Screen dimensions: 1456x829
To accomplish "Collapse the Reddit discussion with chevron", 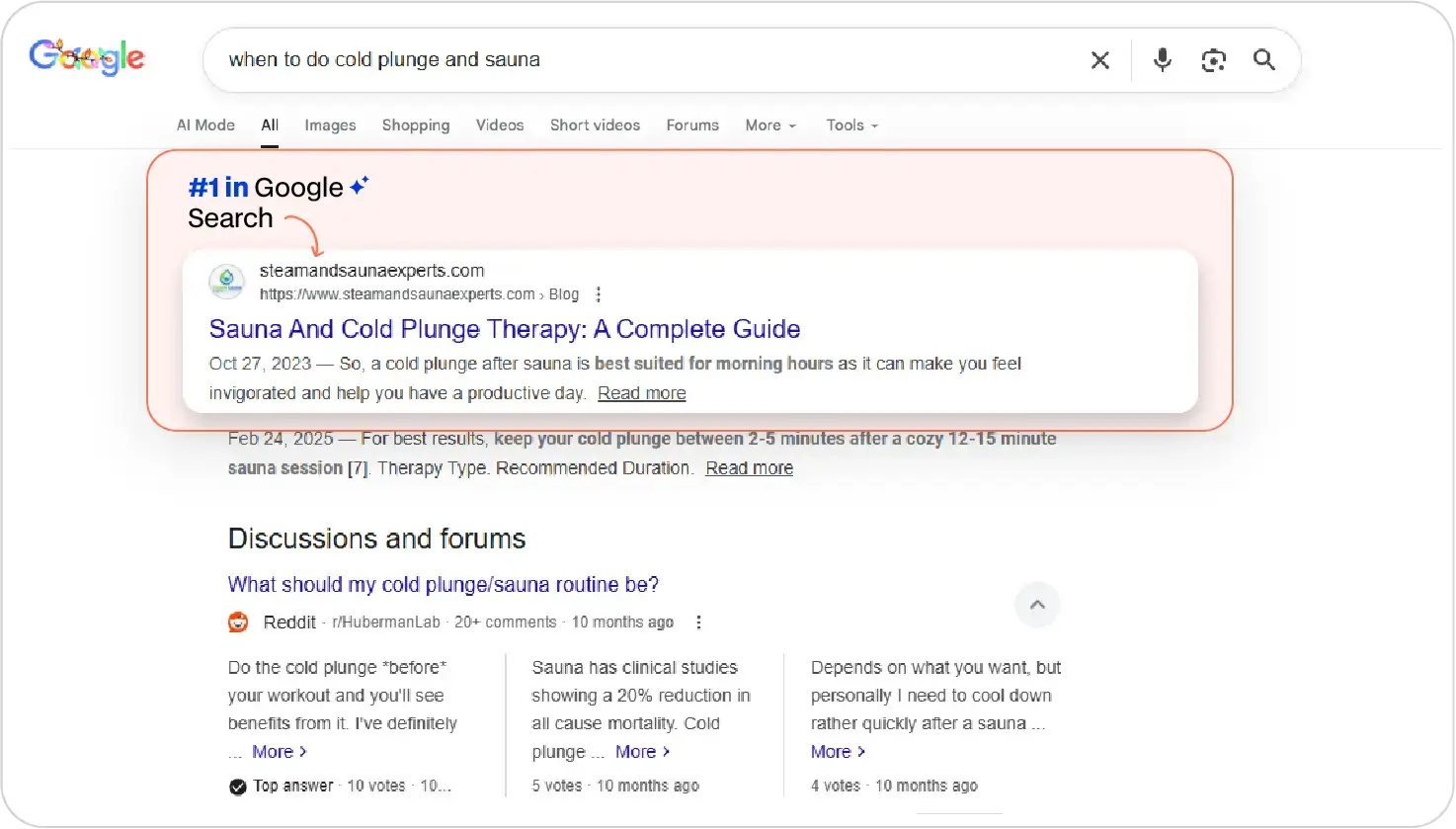I will [1037, 605].
